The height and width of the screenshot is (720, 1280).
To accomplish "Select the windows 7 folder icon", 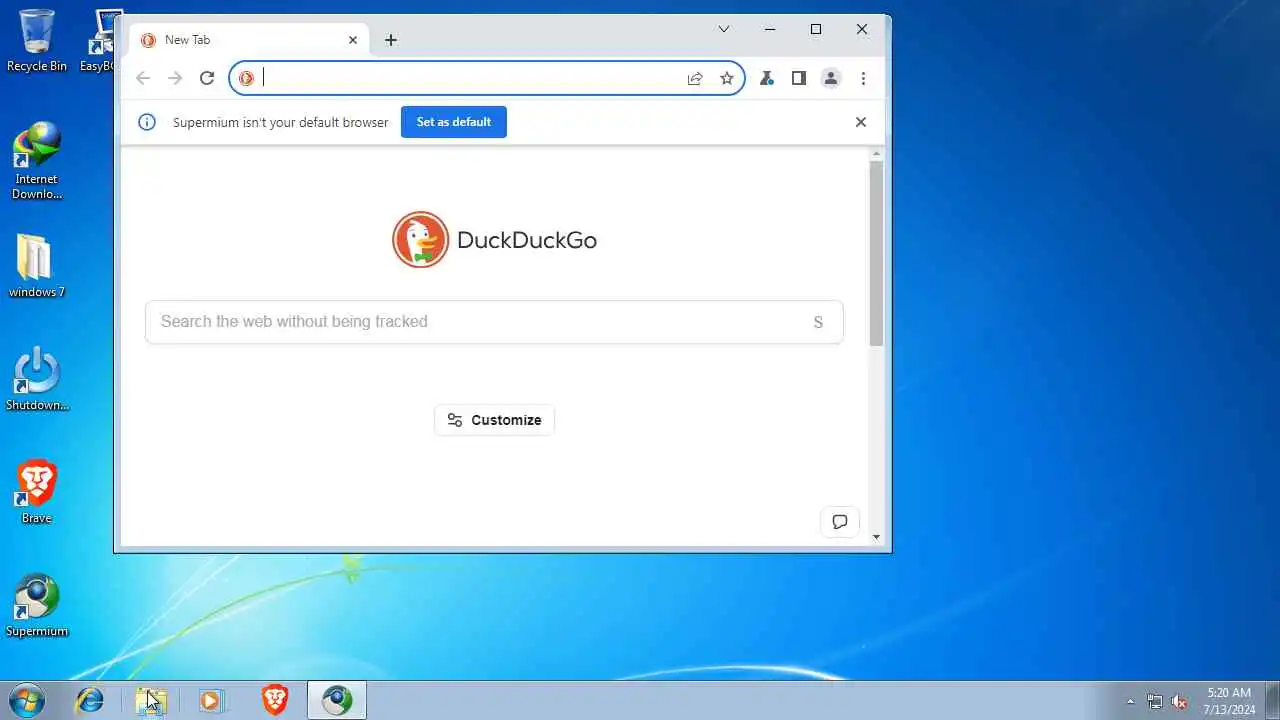I will click(37, 267).
